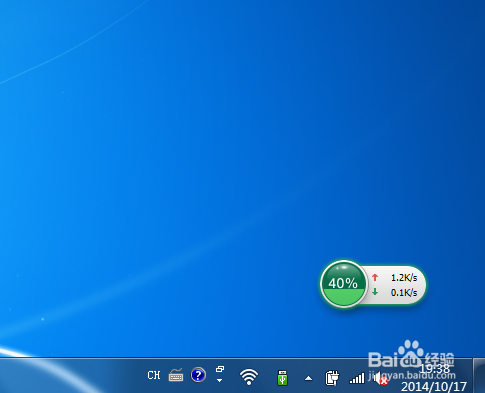This screenshot has width=485, height=393.
Task: Open the WiFi hotspot tray icon
Action: [x=249, y=377]
